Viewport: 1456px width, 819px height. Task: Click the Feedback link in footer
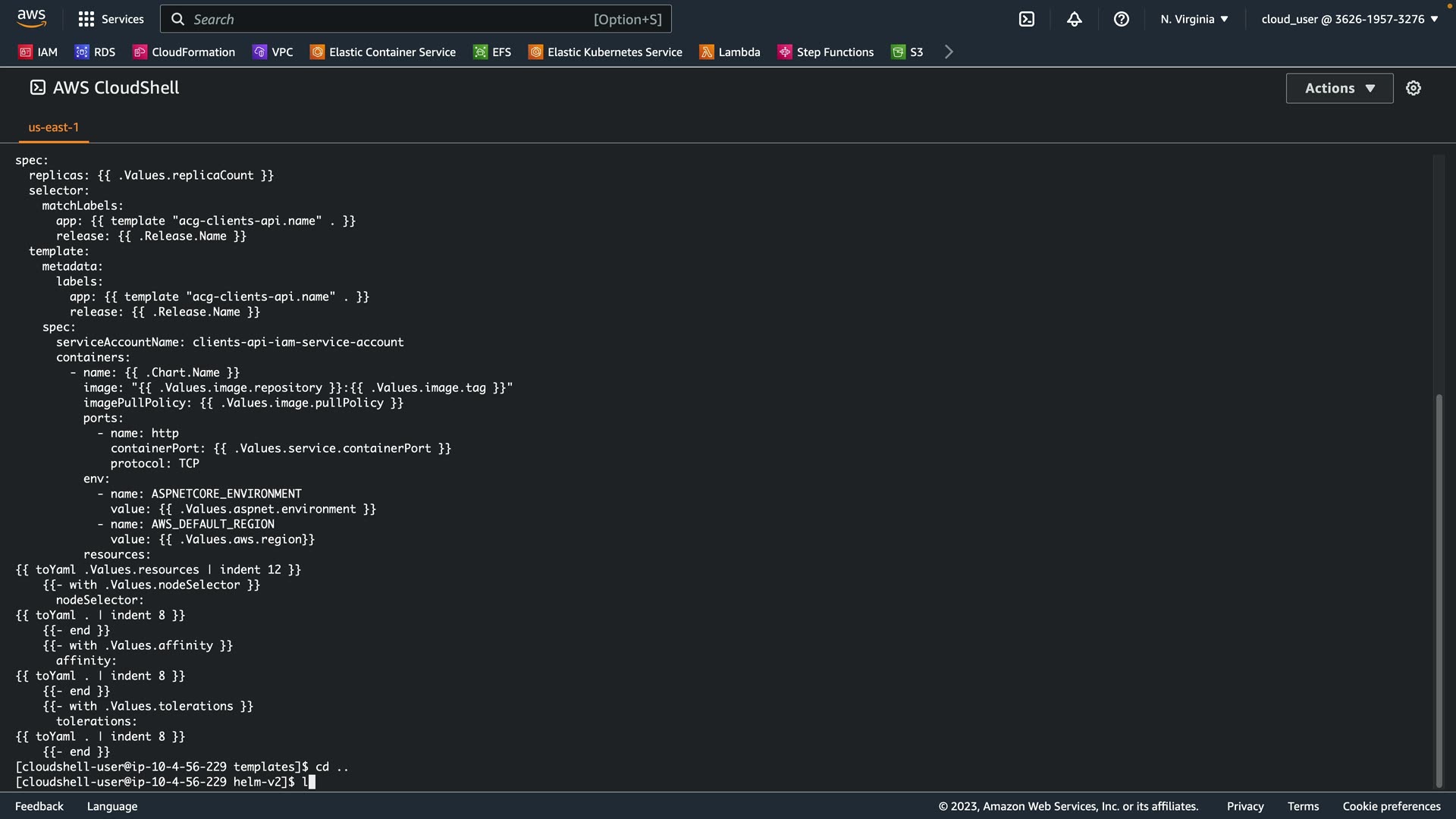click(39, 806)
